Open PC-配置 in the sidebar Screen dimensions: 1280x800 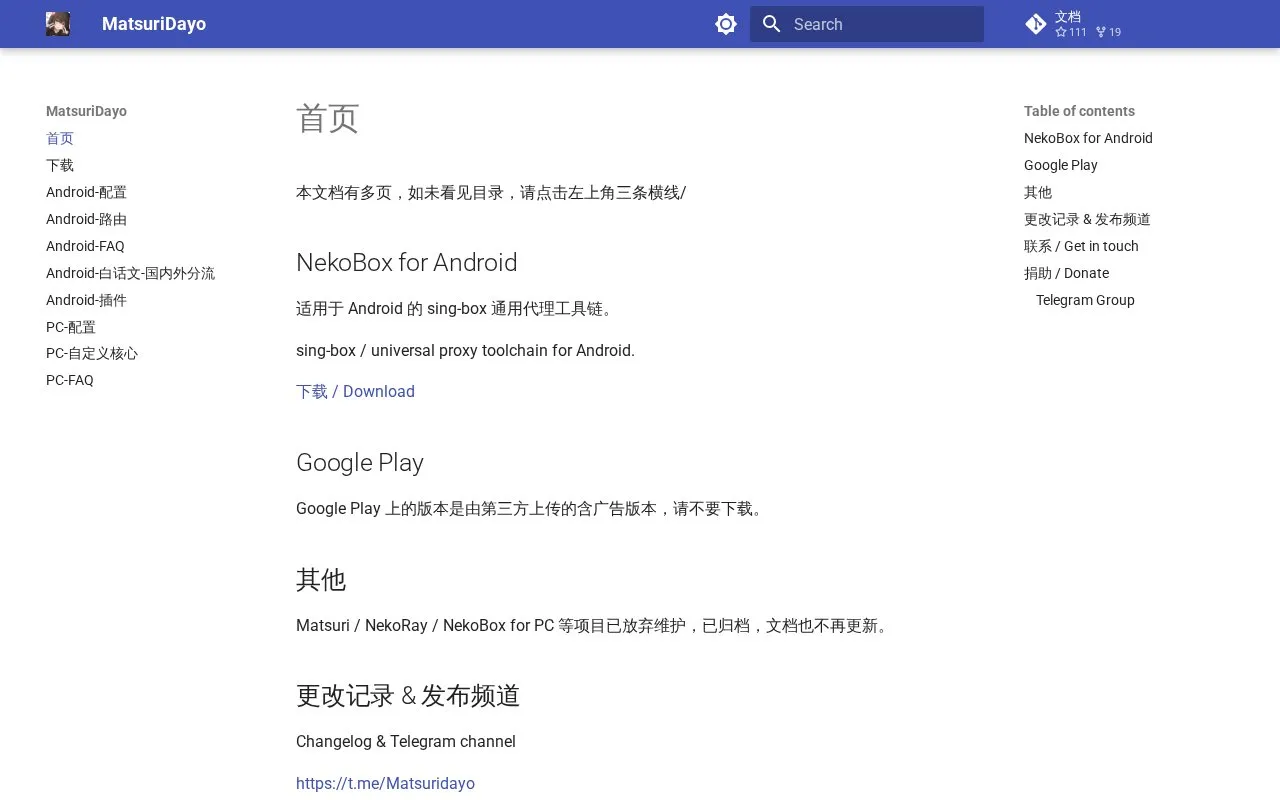tap(71, 327)
